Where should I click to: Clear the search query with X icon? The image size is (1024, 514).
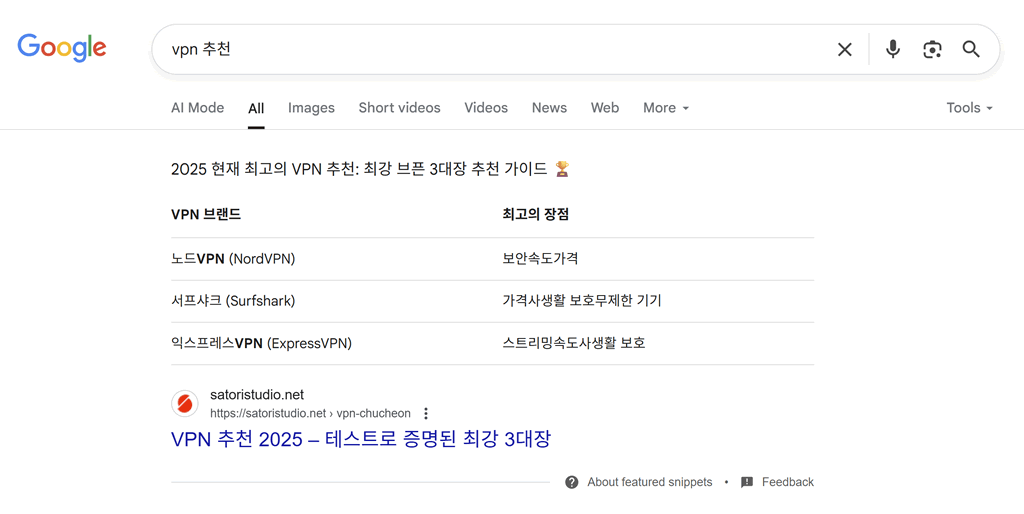click(844, 49)
